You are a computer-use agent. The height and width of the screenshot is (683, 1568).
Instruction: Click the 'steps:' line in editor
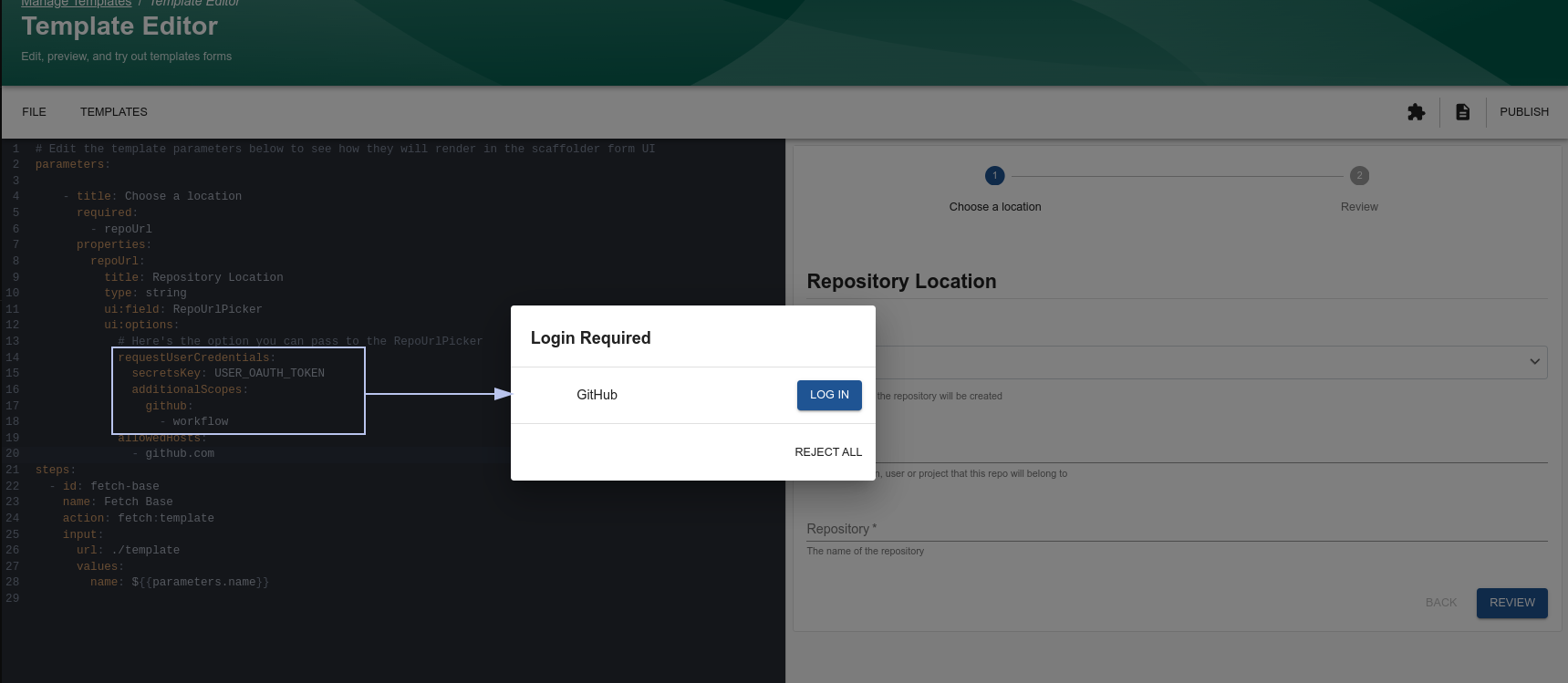[56, 470]
